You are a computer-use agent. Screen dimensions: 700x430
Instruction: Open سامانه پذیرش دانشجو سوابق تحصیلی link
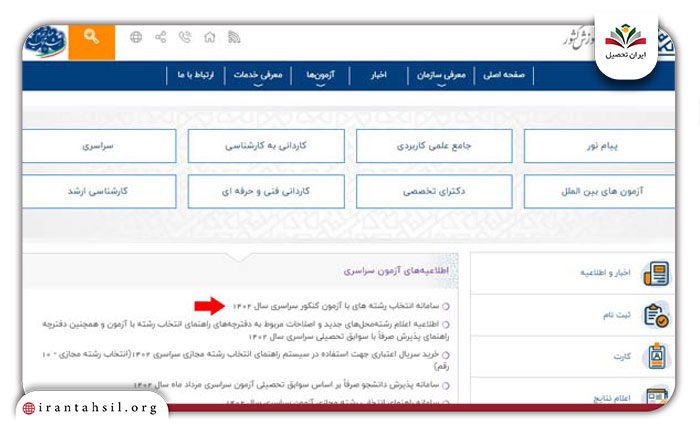(286, 384)
